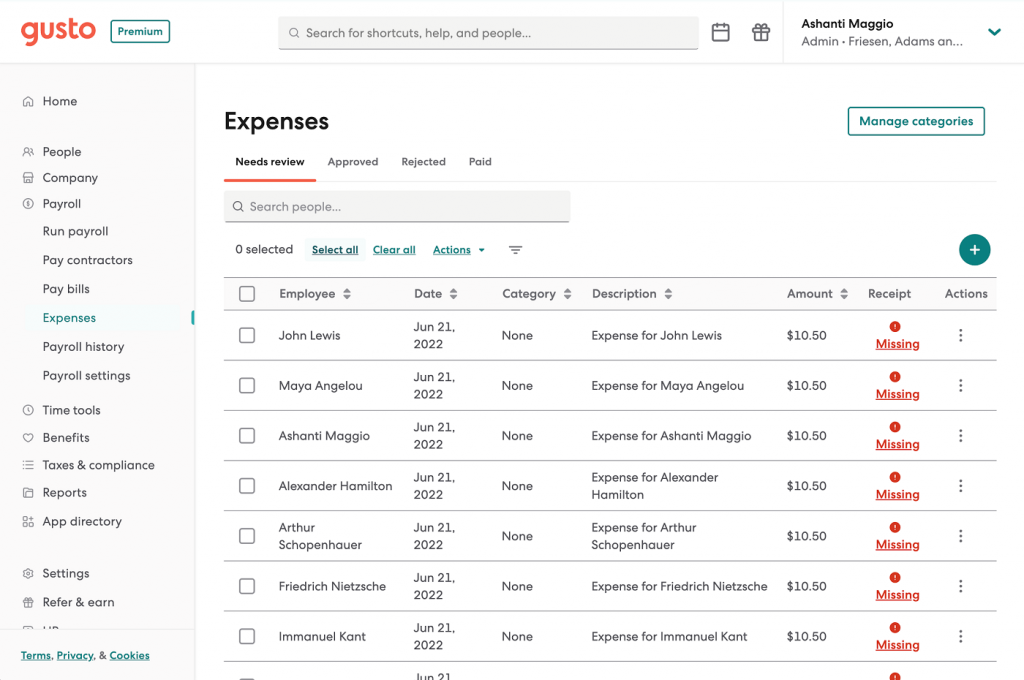Check the Ashanti Maggio expense row
Viewport: 1024px width, 680px height.
pyautogui.click(x=247, y=436)
